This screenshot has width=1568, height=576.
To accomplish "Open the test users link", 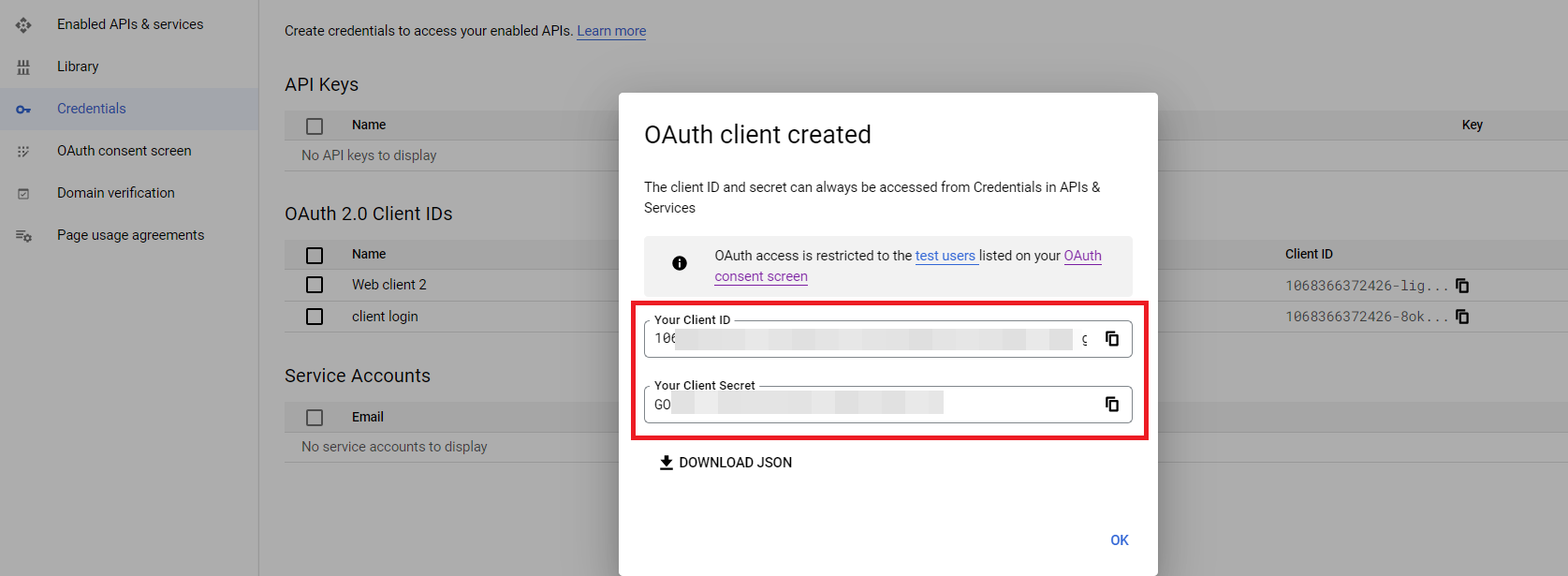I will [945, 256].
